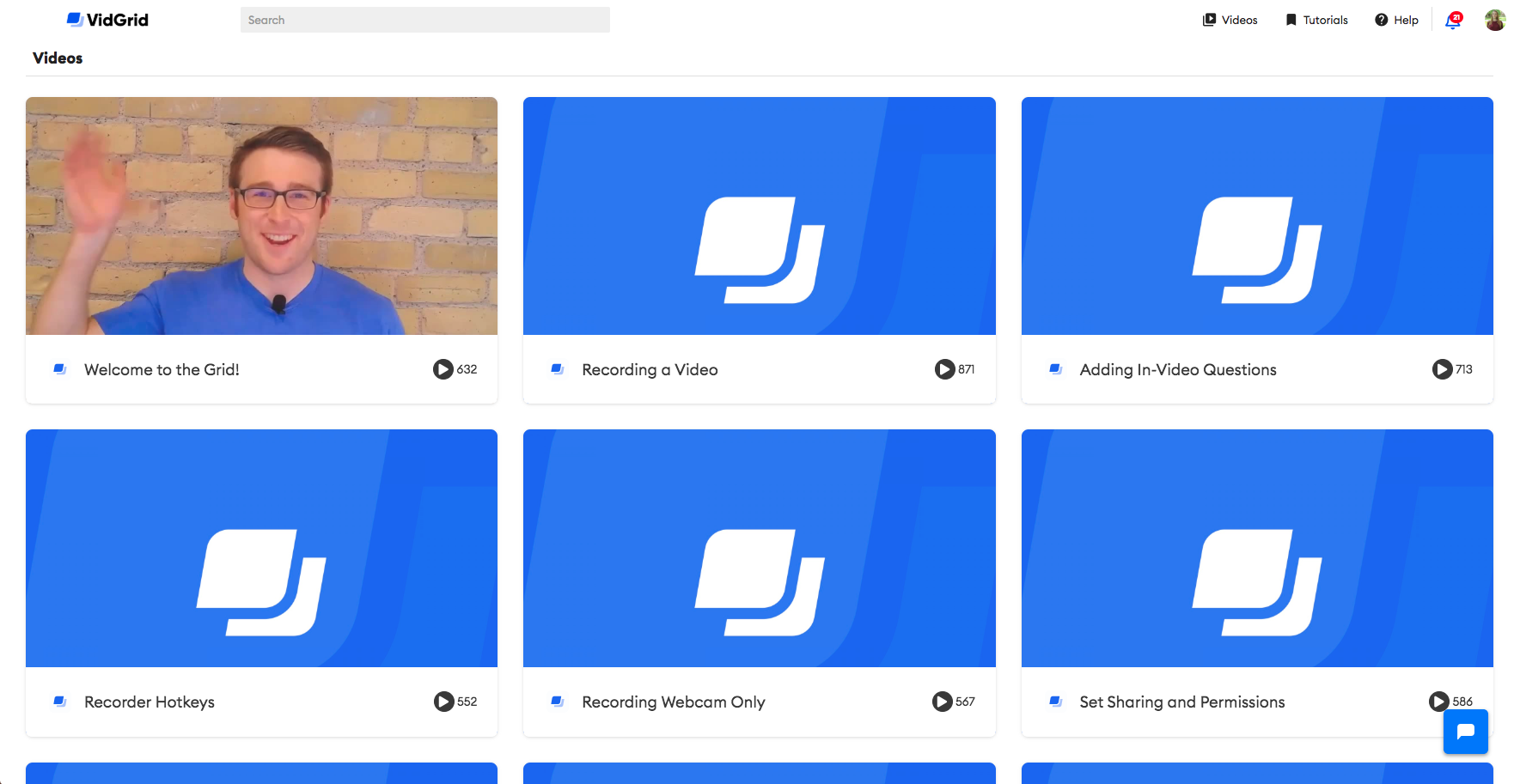This screenshot has width=1514, height=784.
Task: Click VidGrid icon beside Adding In-Video Questions
Action: click(x=1056, y=369)
